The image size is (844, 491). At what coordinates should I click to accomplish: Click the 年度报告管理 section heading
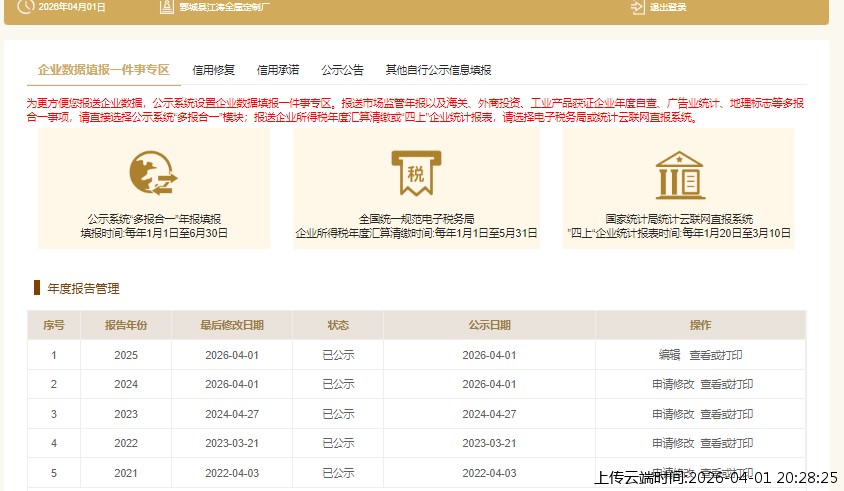(83, 289)
